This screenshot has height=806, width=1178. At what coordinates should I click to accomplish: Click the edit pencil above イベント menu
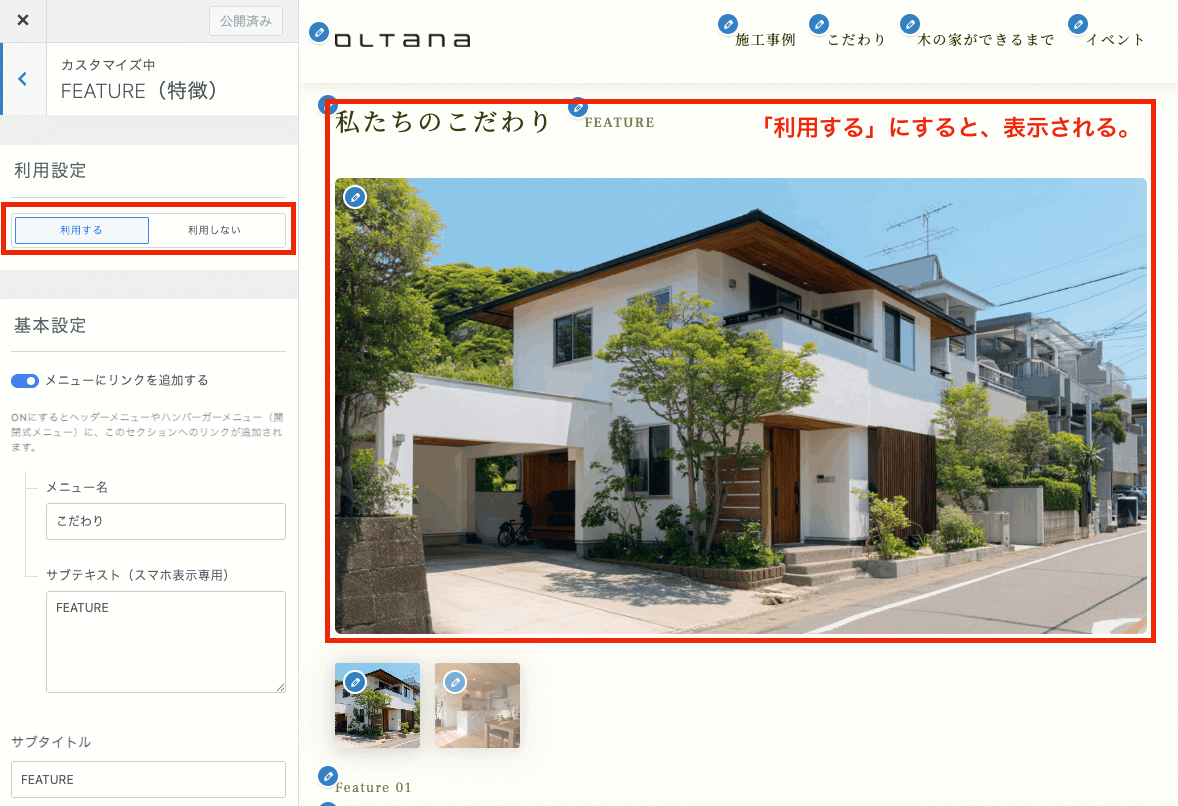tap(1078, 24)
